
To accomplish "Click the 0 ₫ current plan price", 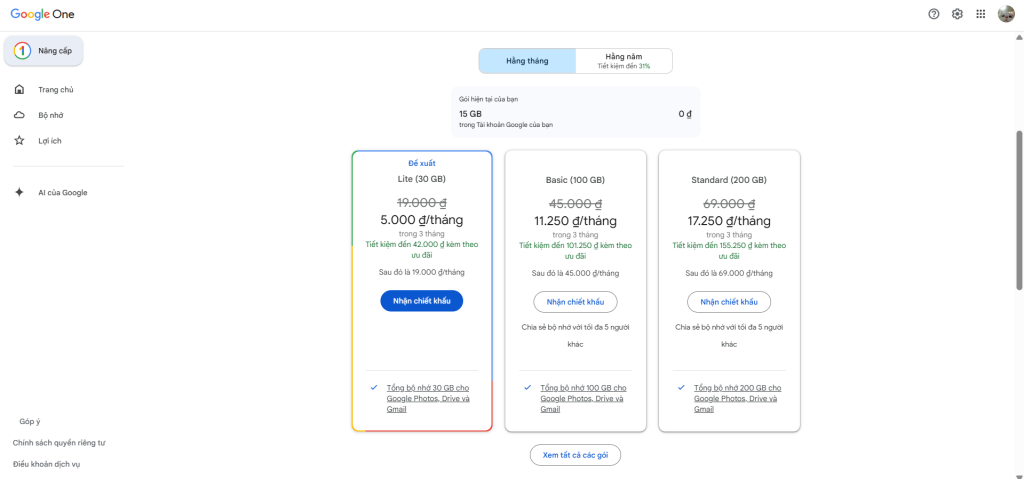I will click(685, 114).
